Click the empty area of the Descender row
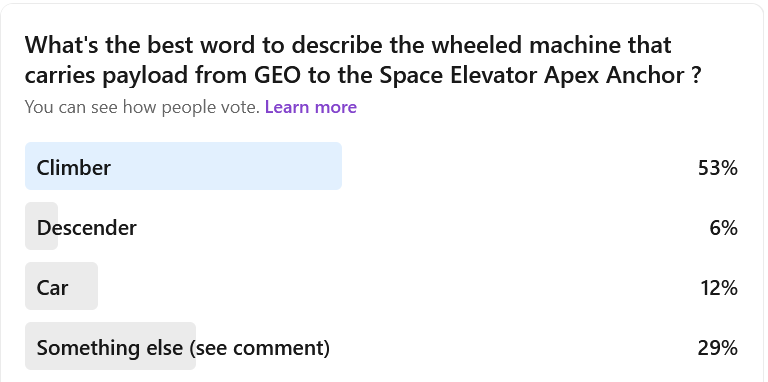The height and width of the screenshot is (382, 768). [421, 226]
